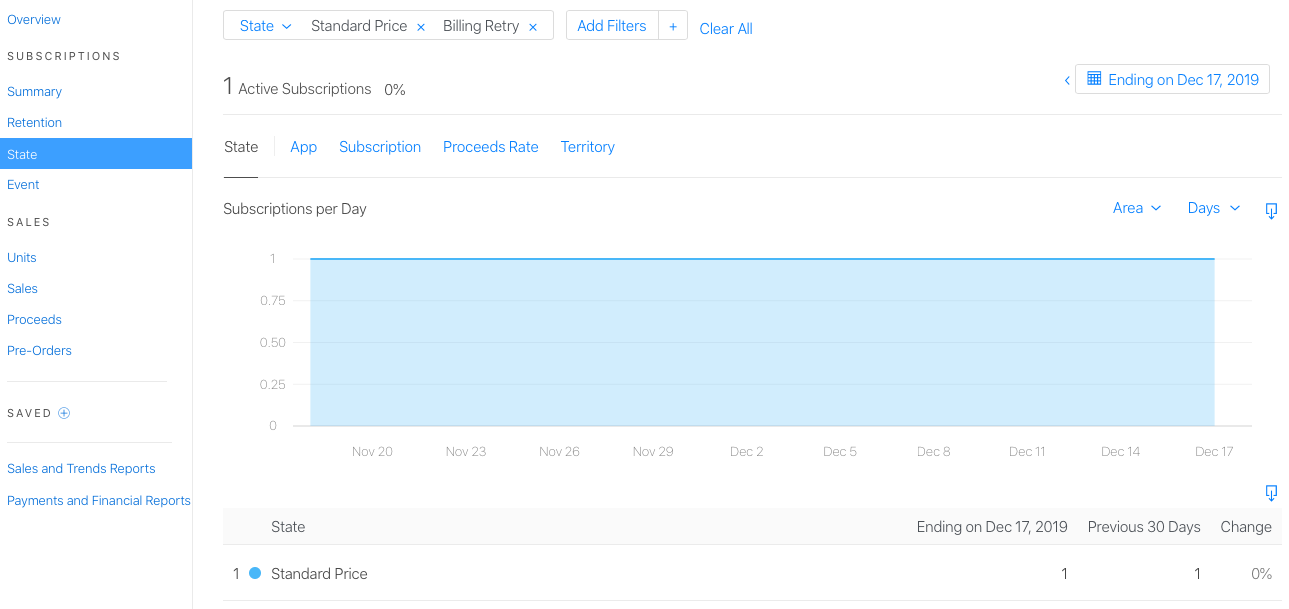Click the plus icon beside Add Filters
This screenshot has width=1289, height=609.
point(673,26)
